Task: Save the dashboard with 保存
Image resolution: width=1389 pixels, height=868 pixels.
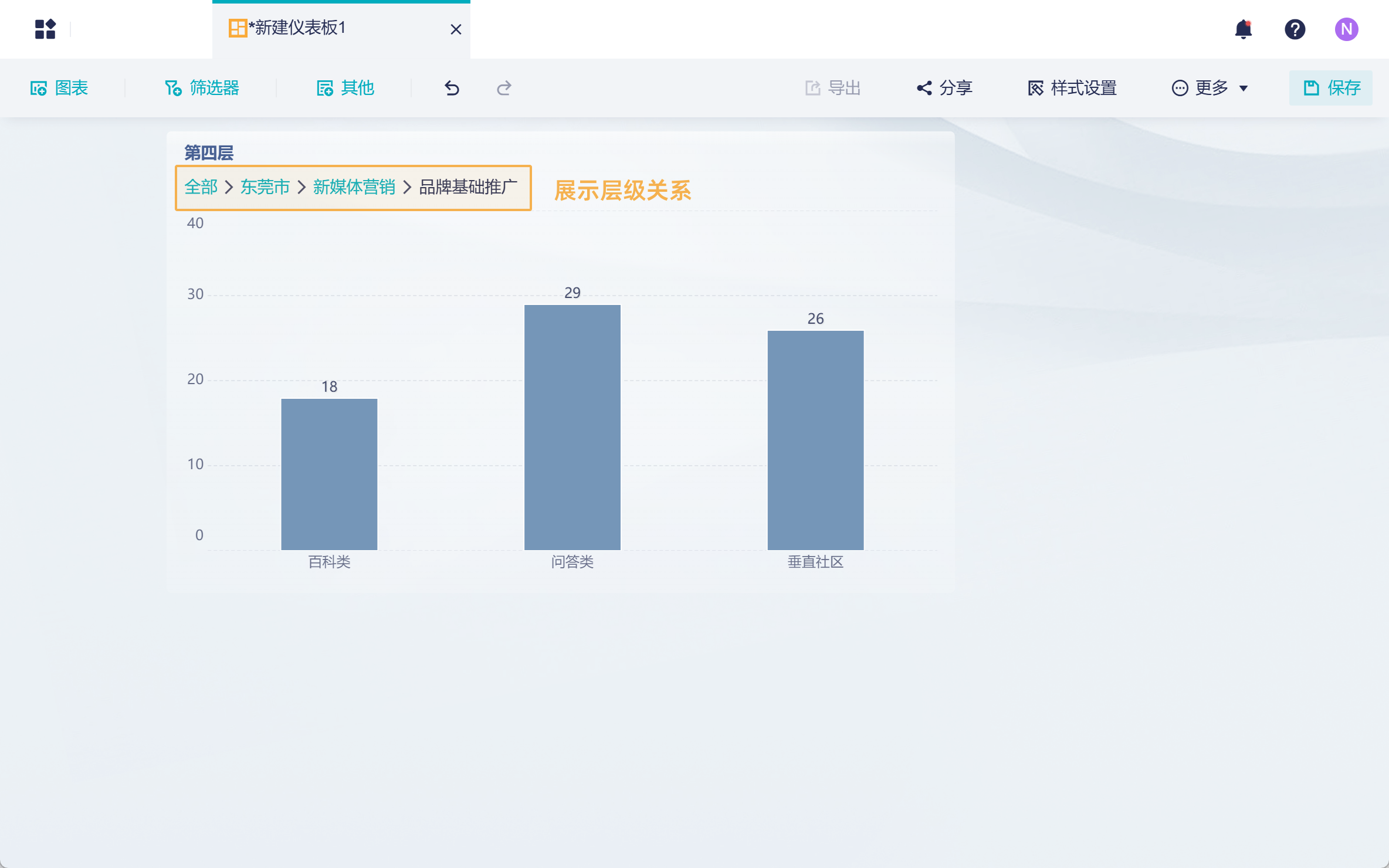Action: tap(1330, 88)
